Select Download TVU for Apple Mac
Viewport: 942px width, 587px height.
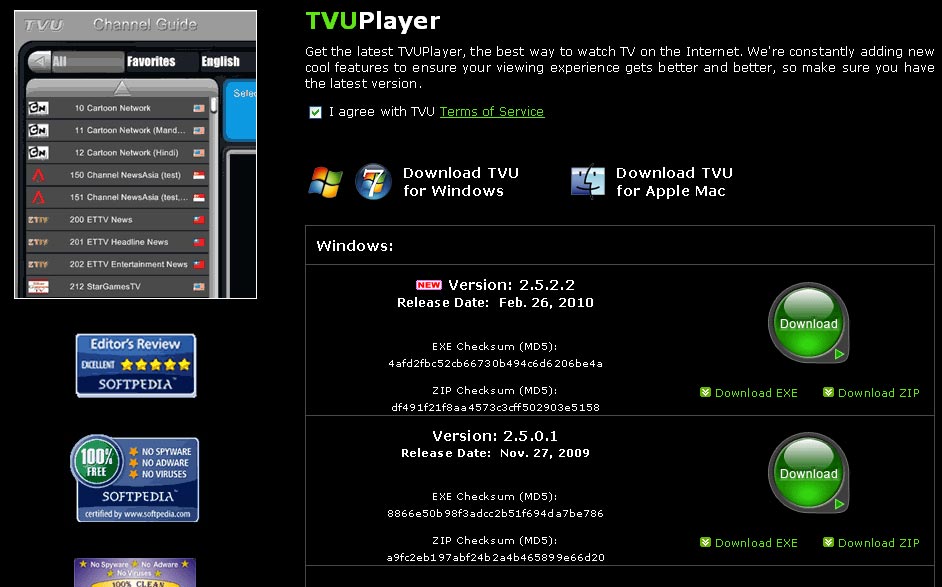[674, 182]
